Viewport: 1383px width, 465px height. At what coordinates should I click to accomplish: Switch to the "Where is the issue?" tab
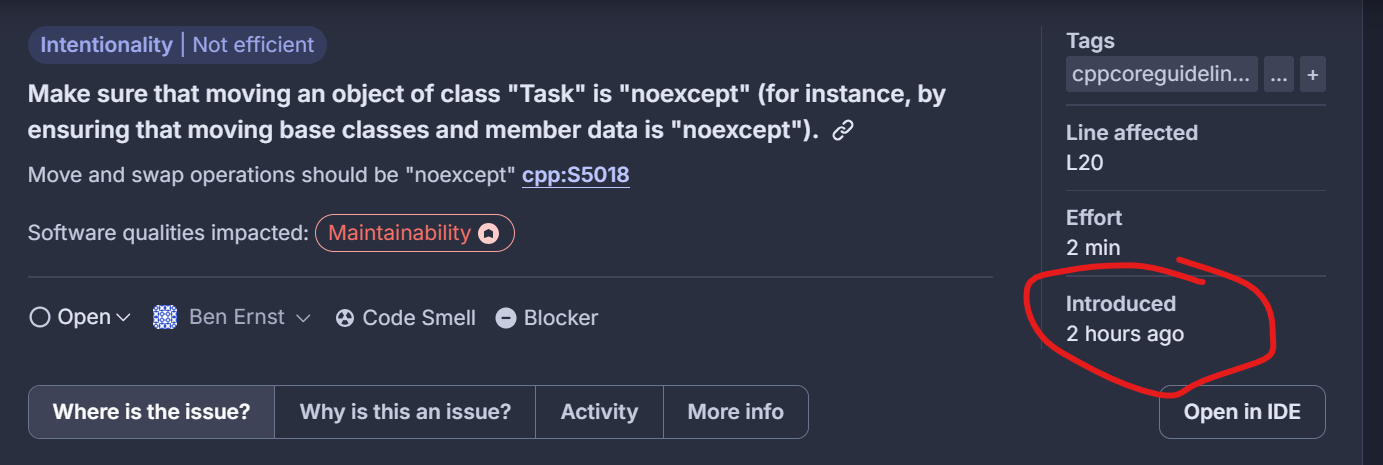[151, 412]
